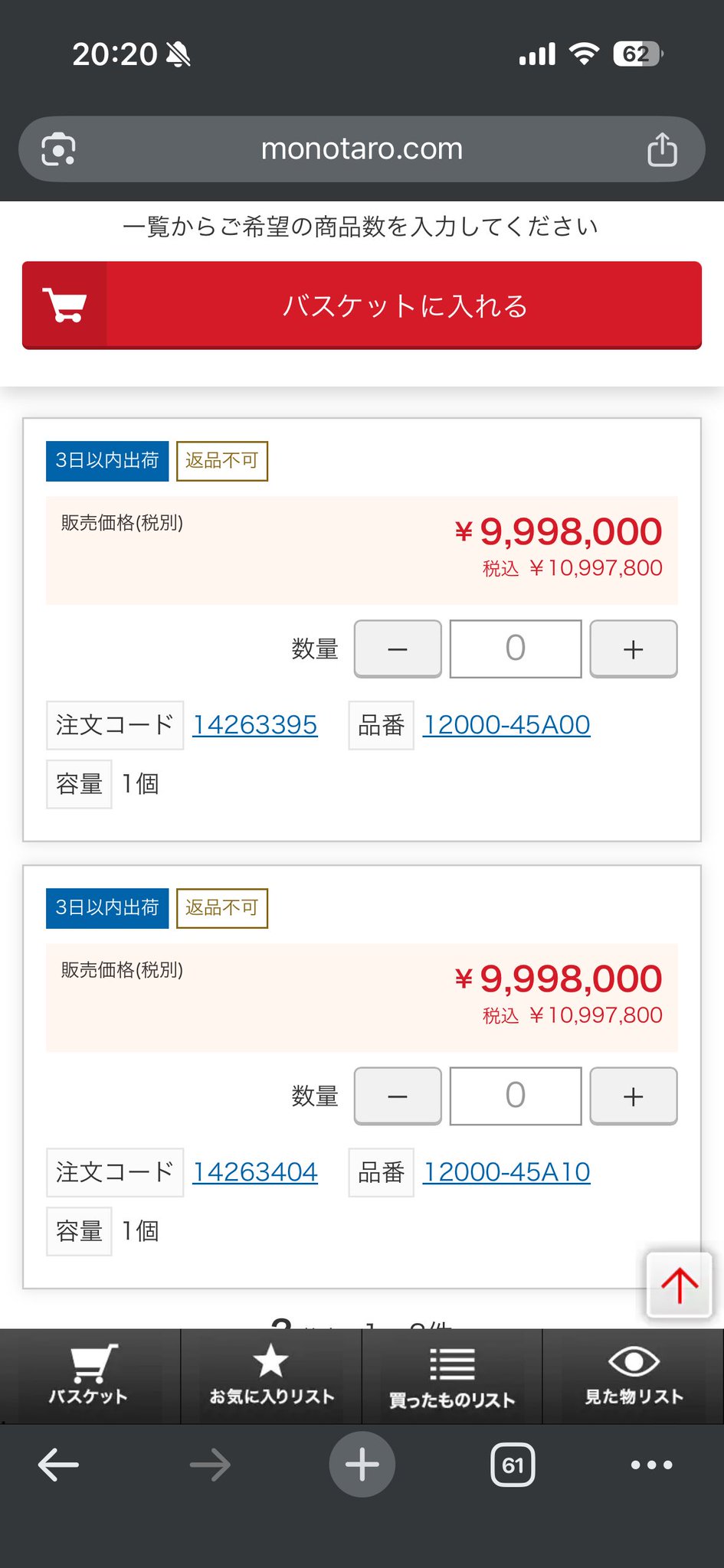
Task: Decrease quantity for order code 14263395
Action: tap(398, 649)
